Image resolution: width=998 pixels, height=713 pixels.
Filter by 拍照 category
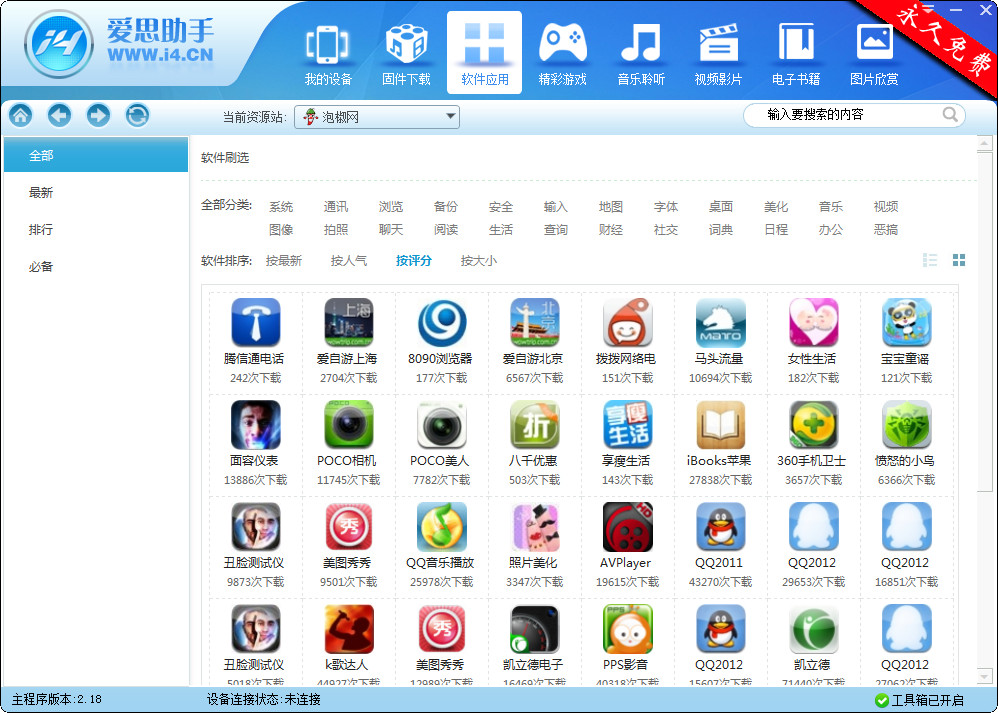coord(335,230)
